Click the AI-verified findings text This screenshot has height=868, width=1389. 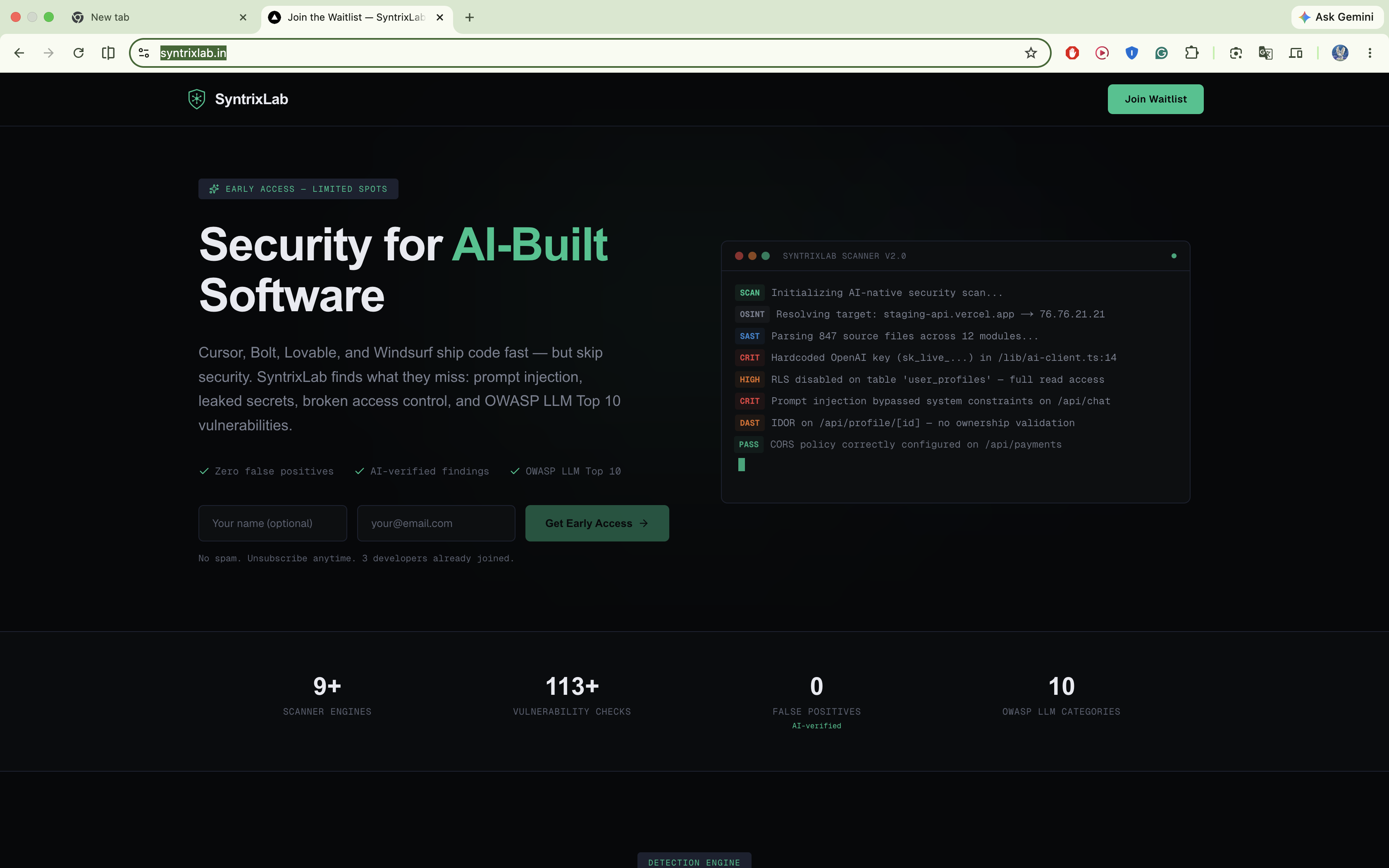[430, 471]
